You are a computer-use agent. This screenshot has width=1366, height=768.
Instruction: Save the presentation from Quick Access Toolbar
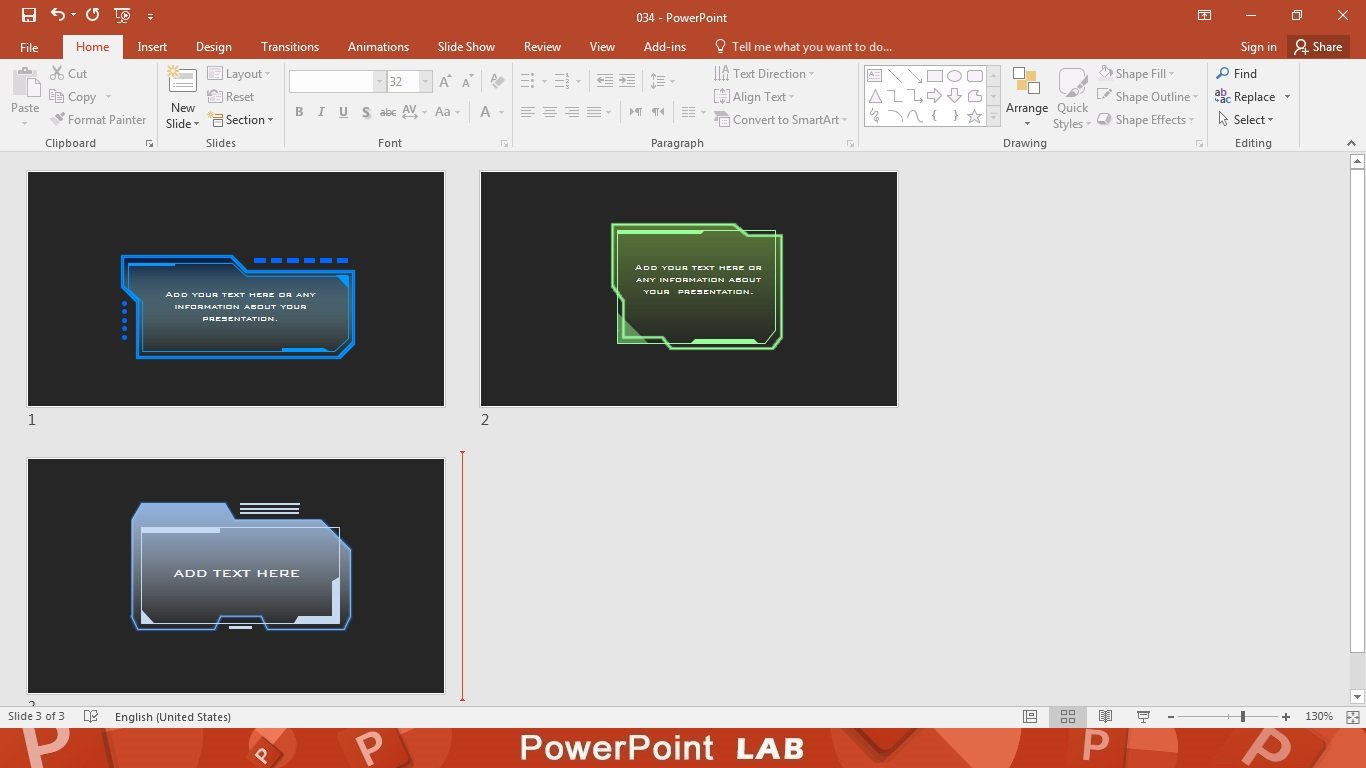pos(29,16)
